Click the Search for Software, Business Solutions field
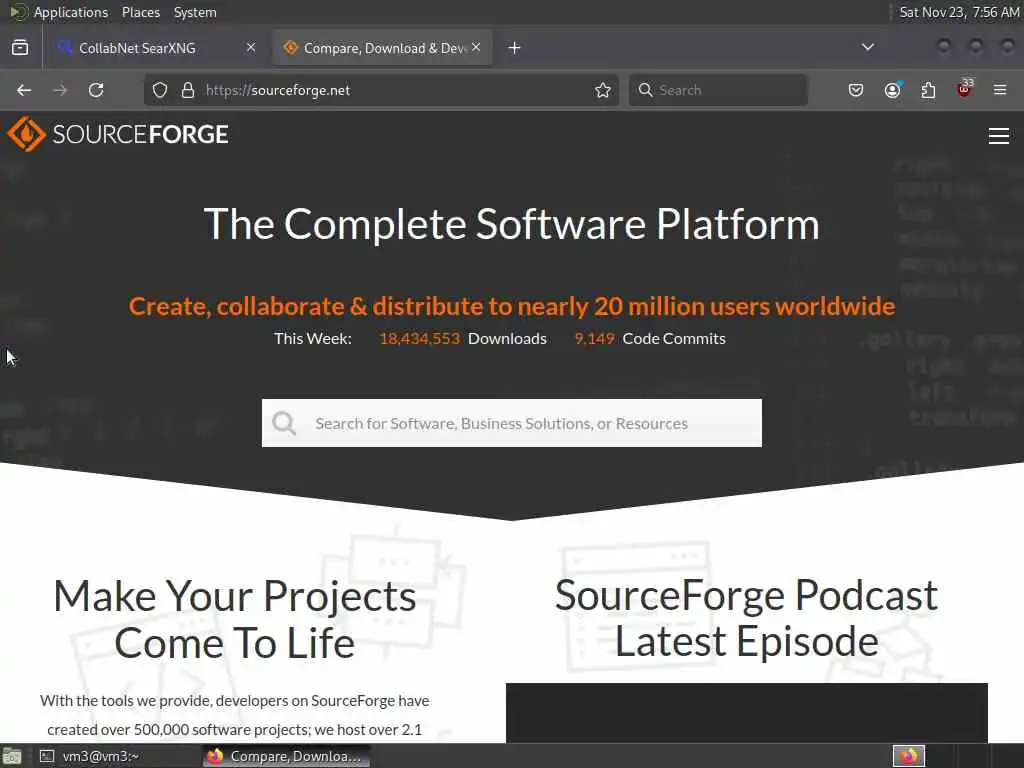 (x=512, y=423)
